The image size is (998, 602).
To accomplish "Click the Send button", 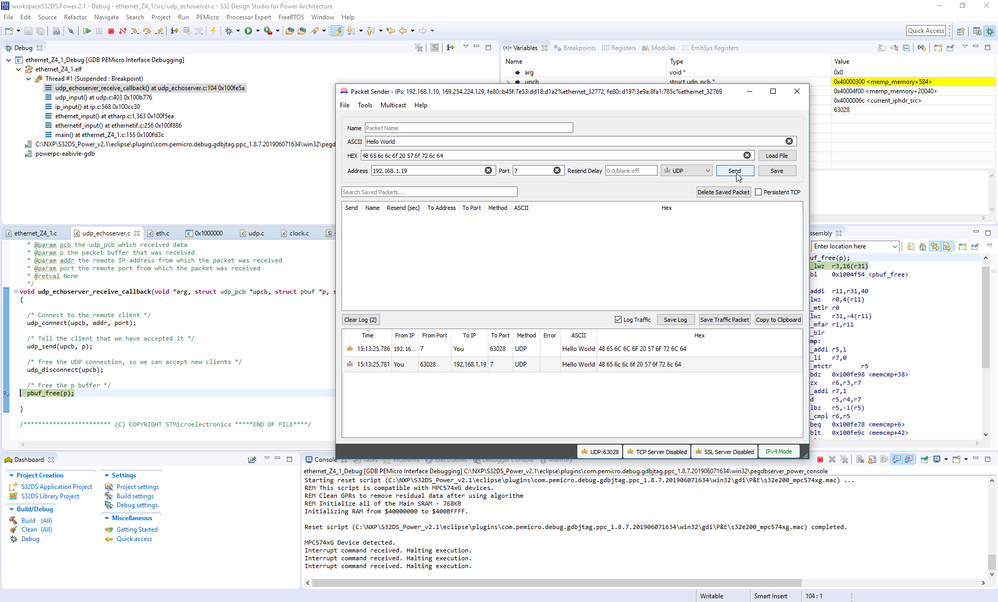I will coord(735,171).
